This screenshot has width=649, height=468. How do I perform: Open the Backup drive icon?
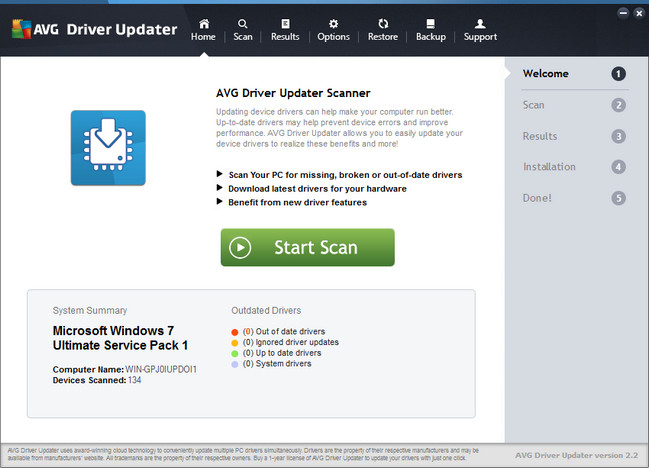430,23
